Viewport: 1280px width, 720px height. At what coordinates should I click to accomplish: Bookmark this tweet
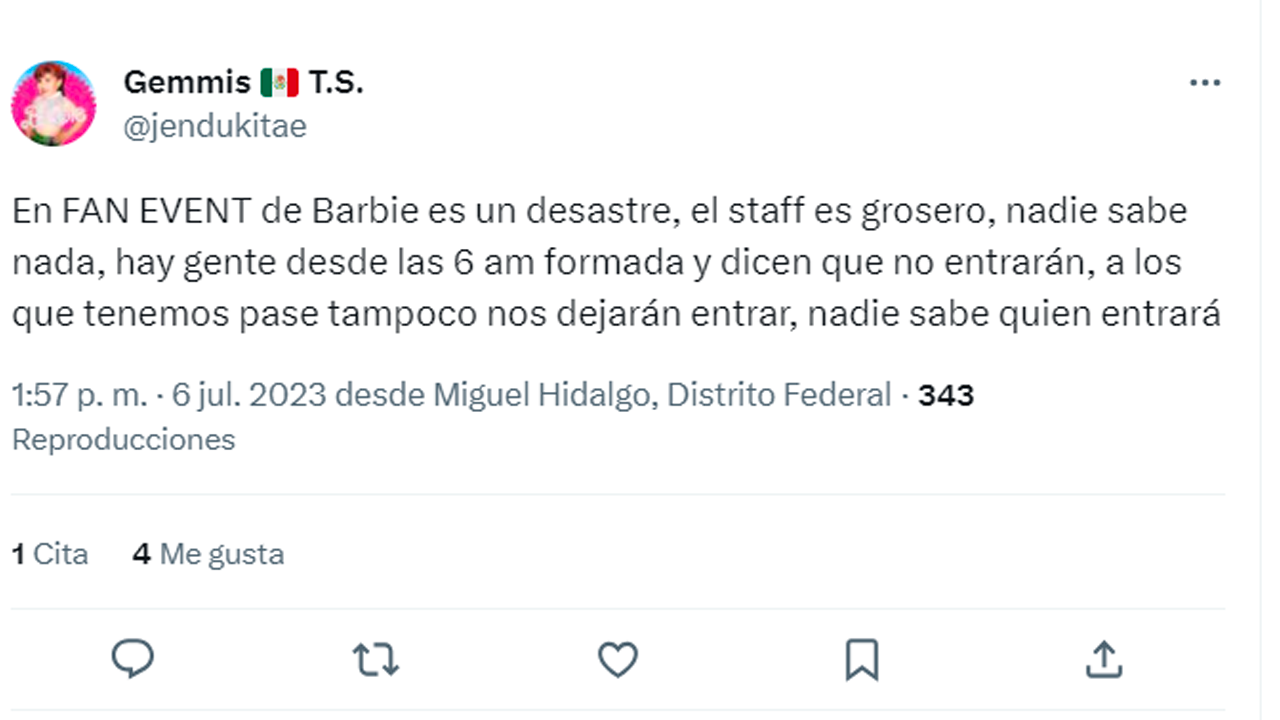point(861,659)
